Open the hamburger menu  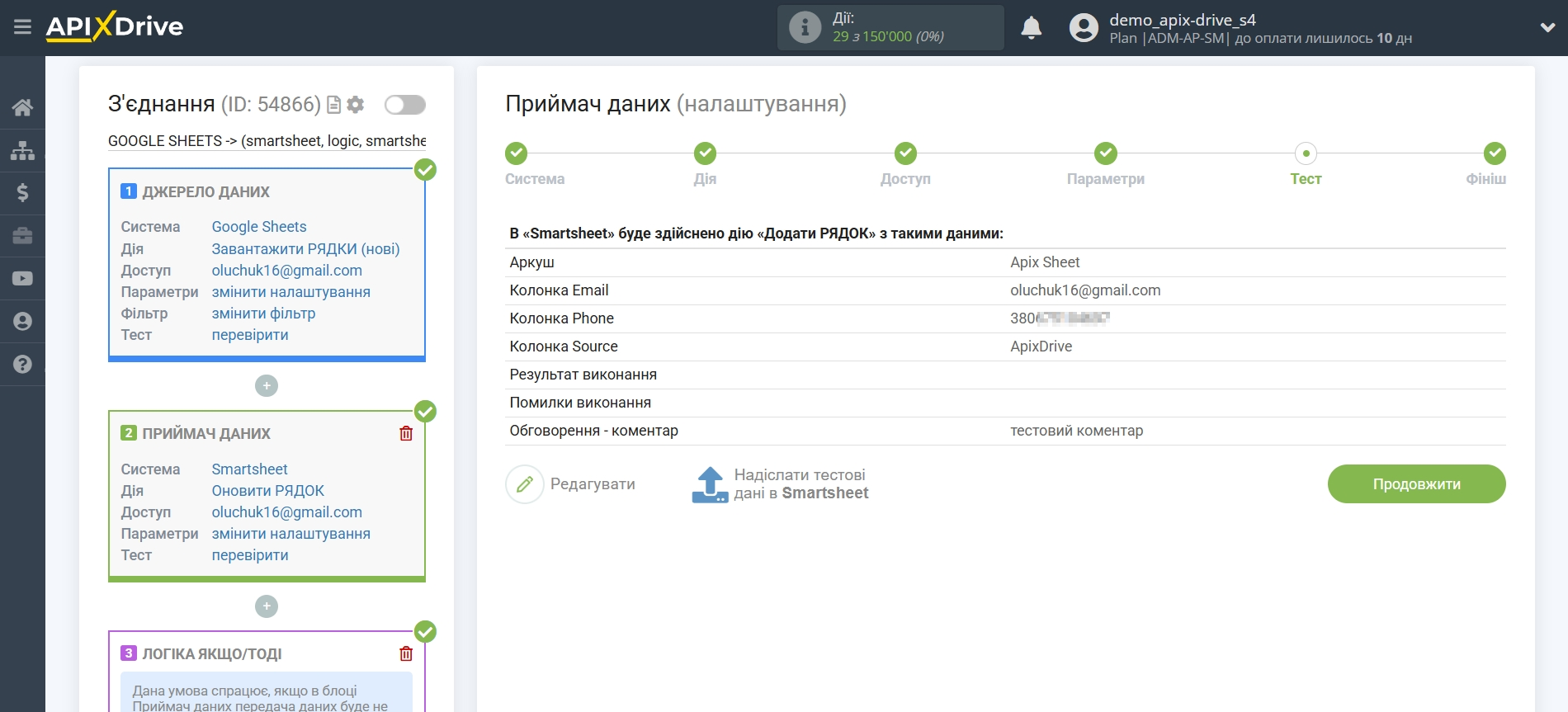(22, 27)
